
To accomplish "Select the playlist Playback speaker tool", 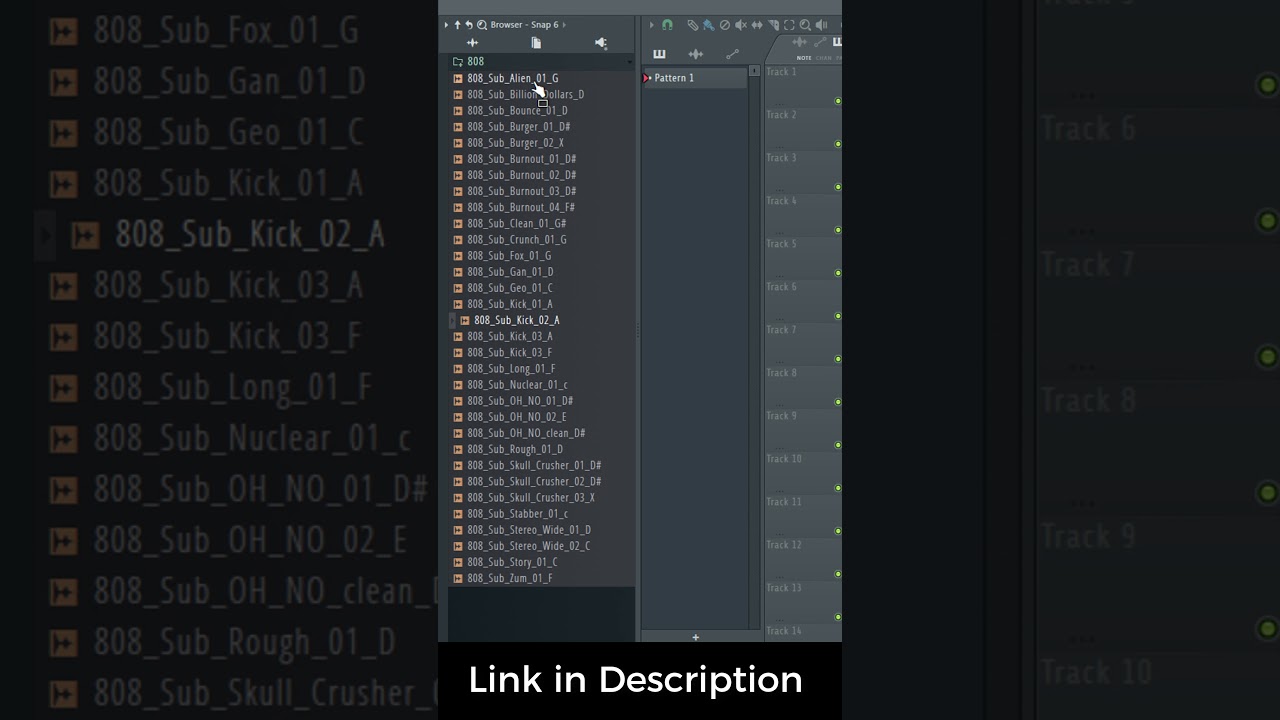I will pyautogui.click(x=821, y=25).
